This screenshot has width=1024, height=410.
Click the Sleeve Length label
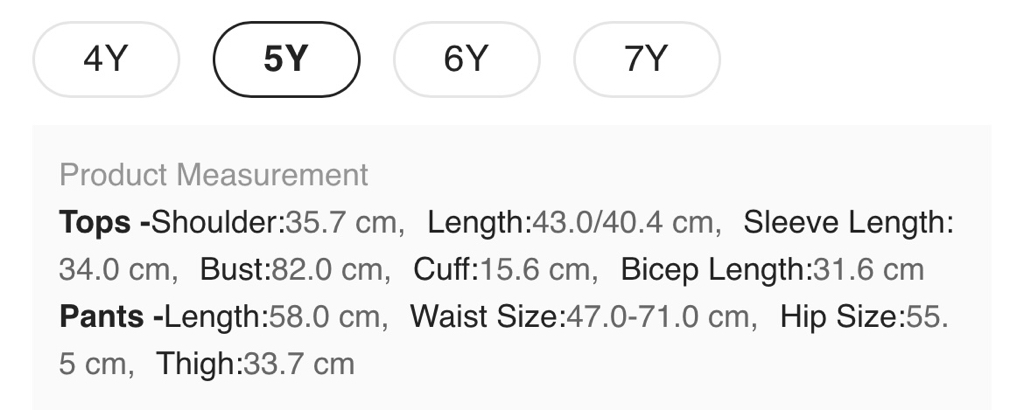(846, 222)
